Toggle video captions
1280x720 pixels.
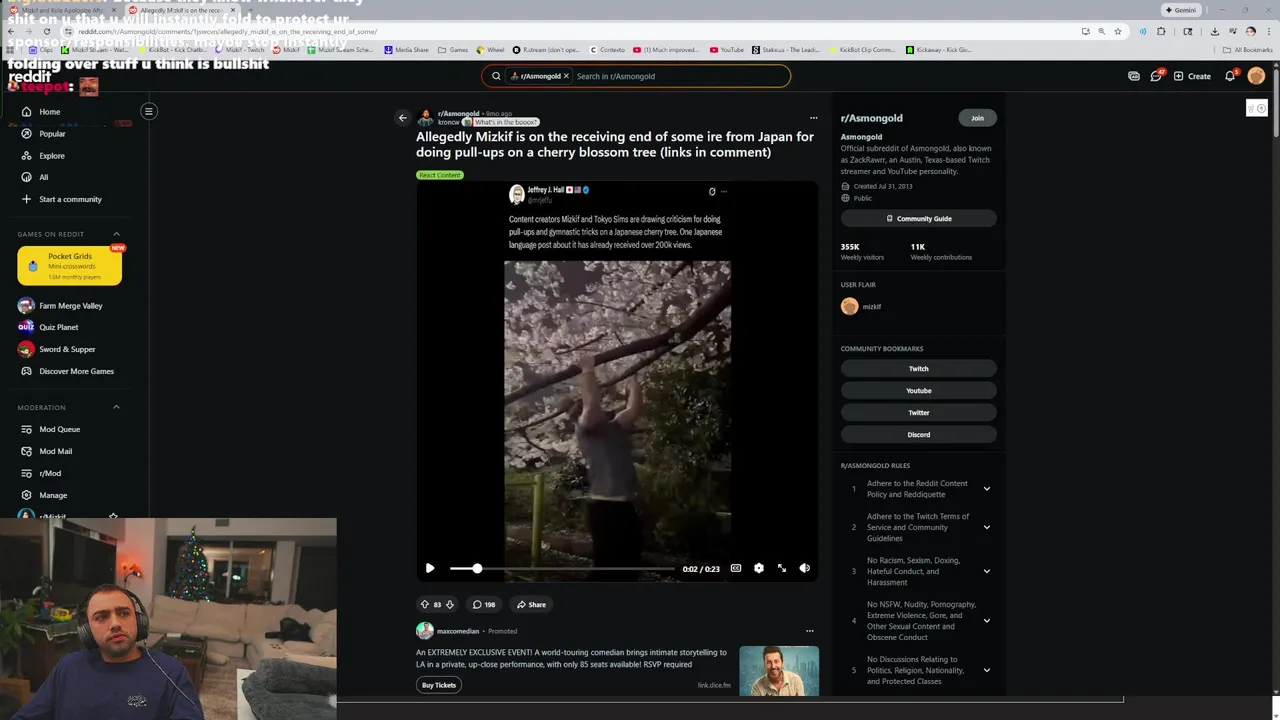[736, 568]
